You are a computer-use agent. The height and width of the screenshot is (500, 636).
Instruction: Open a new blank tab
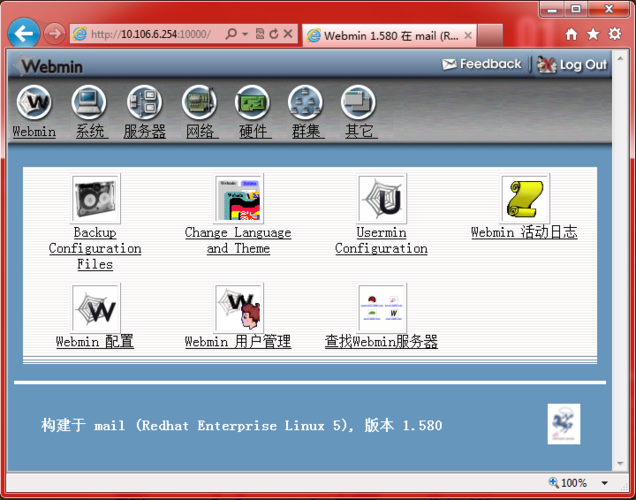pos(490,36)
